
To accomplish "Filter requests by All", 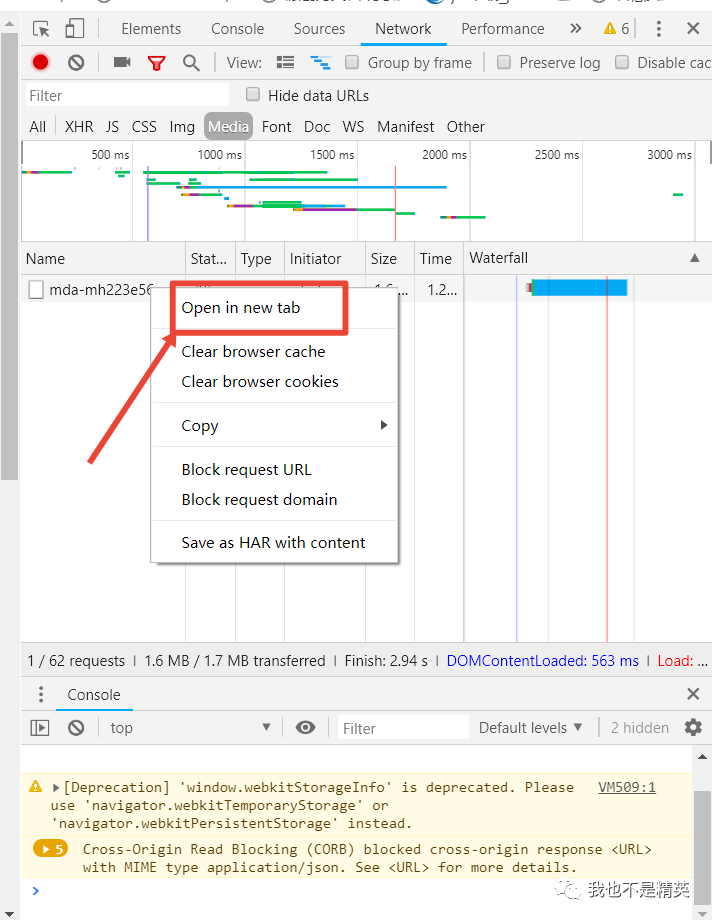I will tap(38, 127).
